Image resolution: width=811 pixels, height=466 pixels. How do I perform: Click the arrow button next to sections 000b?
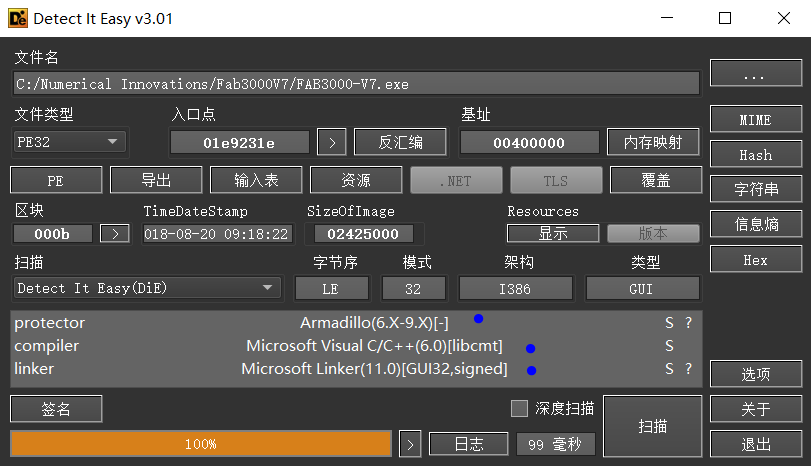[115, 234]
